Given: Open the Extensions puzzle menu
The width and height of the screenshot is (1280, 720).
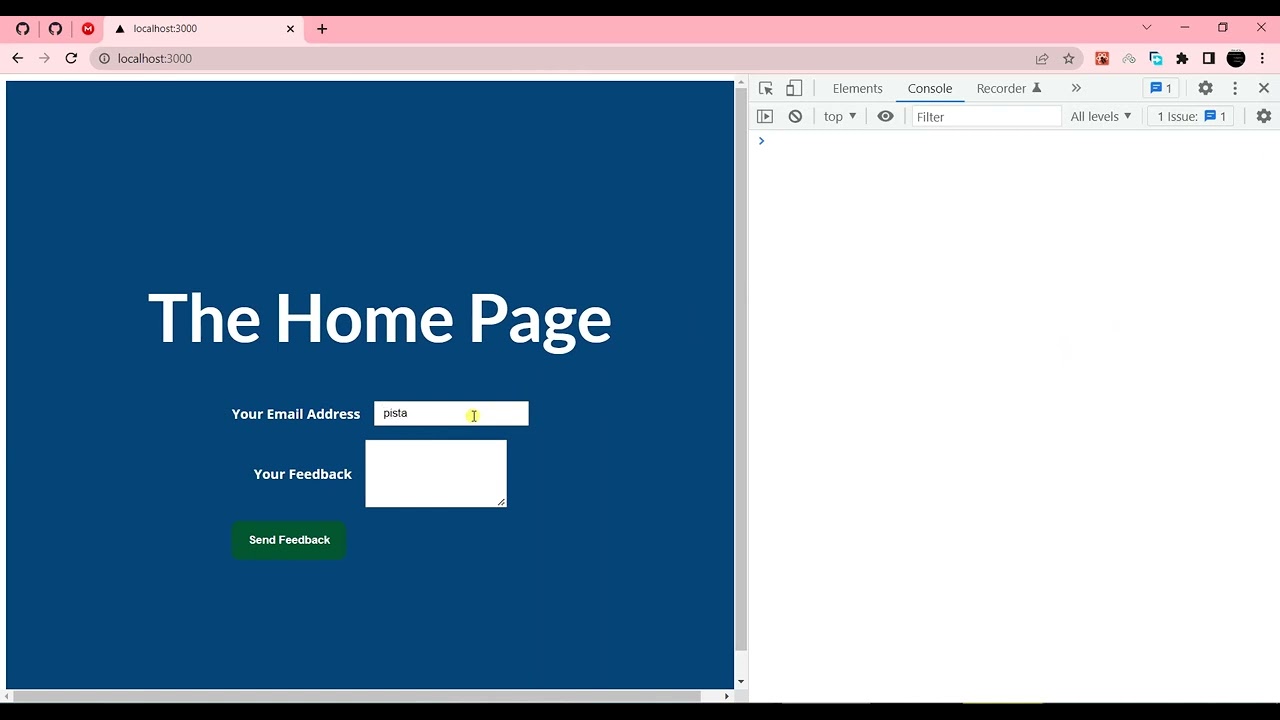Looking at the screenshot, I should 1182,58.
